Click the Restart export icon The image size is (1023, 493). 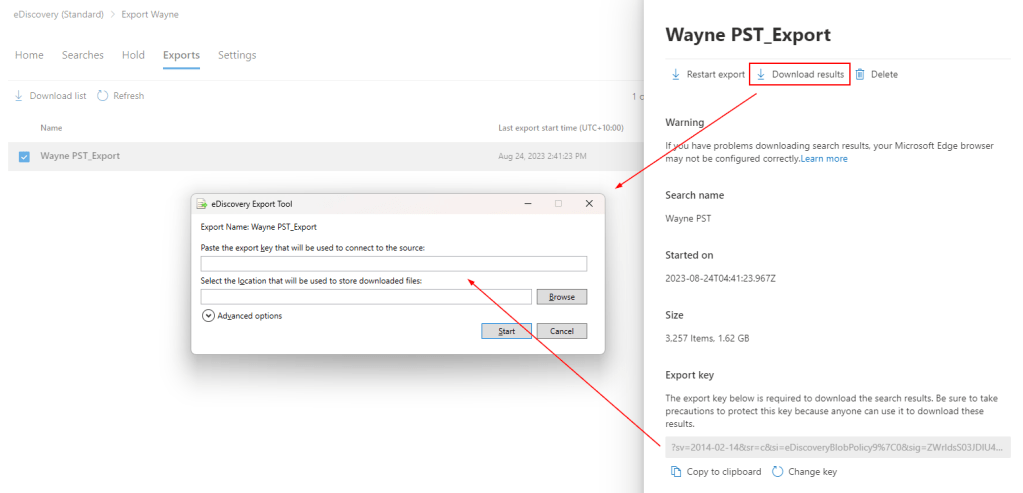tap(676, 75)
